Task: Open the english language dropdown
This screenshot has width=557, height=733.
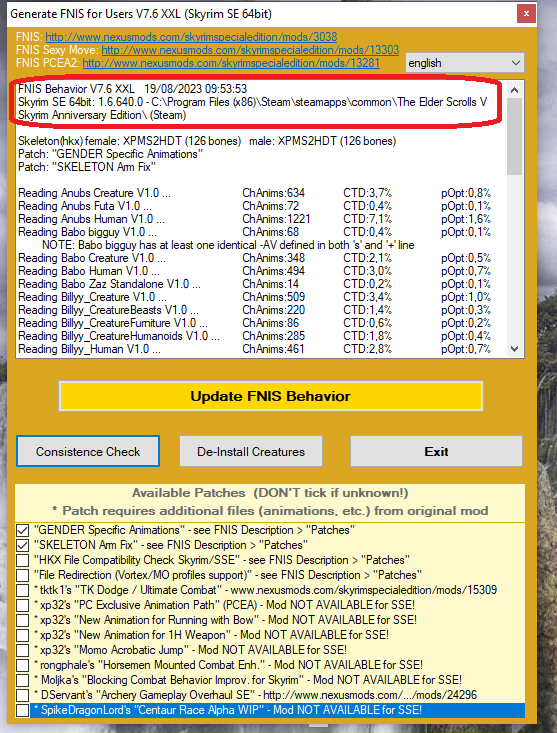Action: pos(464,63)
